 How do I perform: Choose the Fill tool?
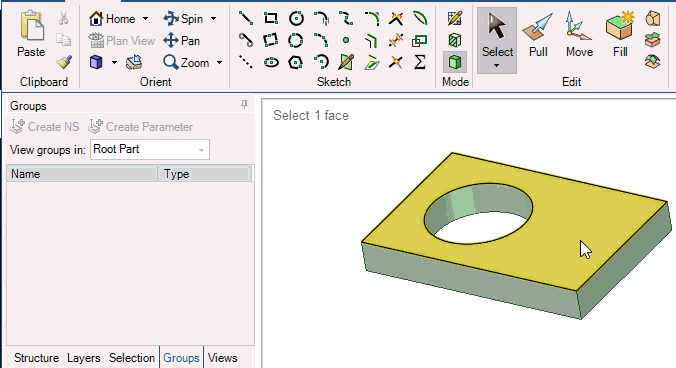tap(620, 35)
